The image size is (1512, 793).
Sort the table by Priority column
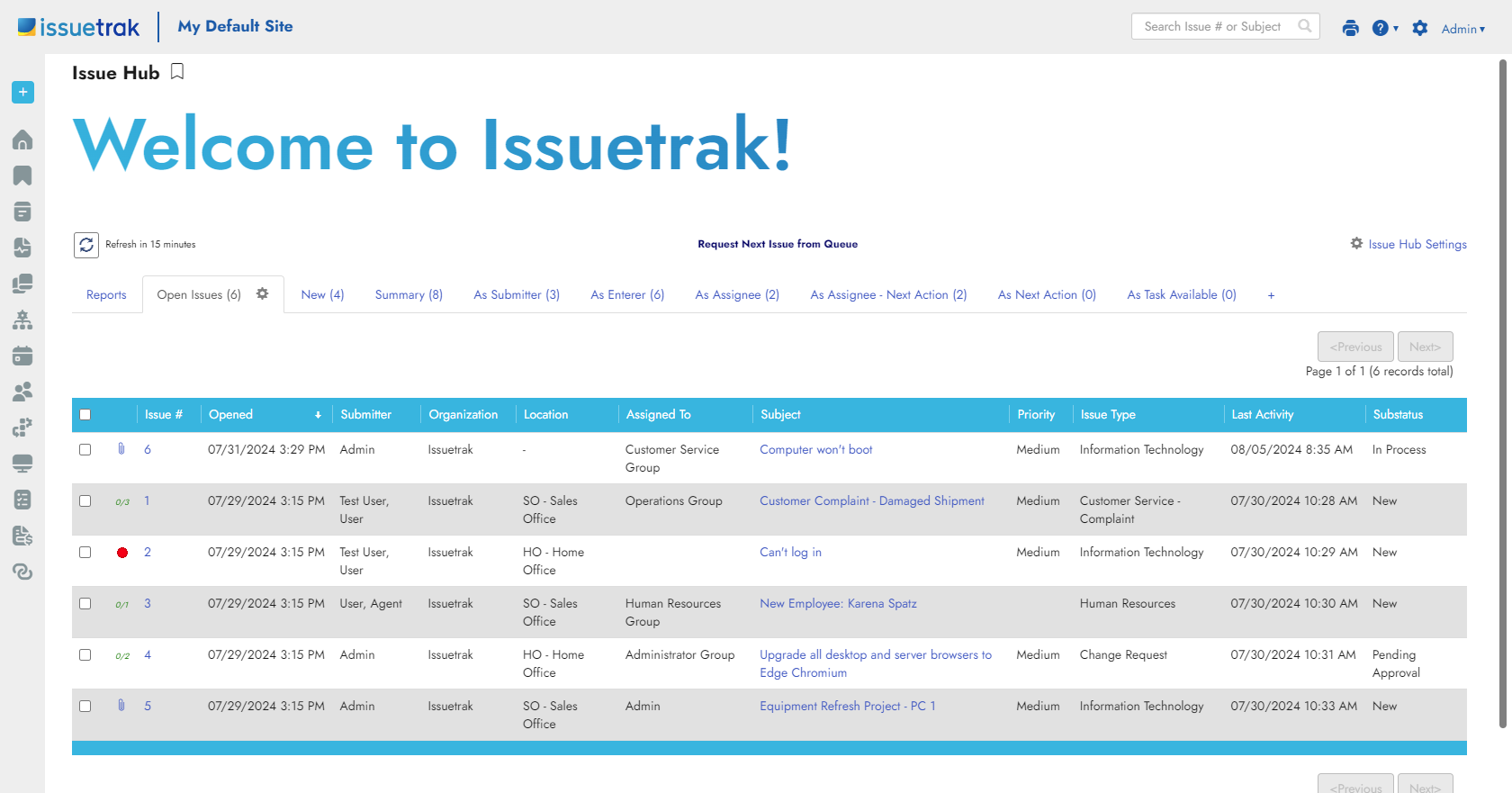1036,414
